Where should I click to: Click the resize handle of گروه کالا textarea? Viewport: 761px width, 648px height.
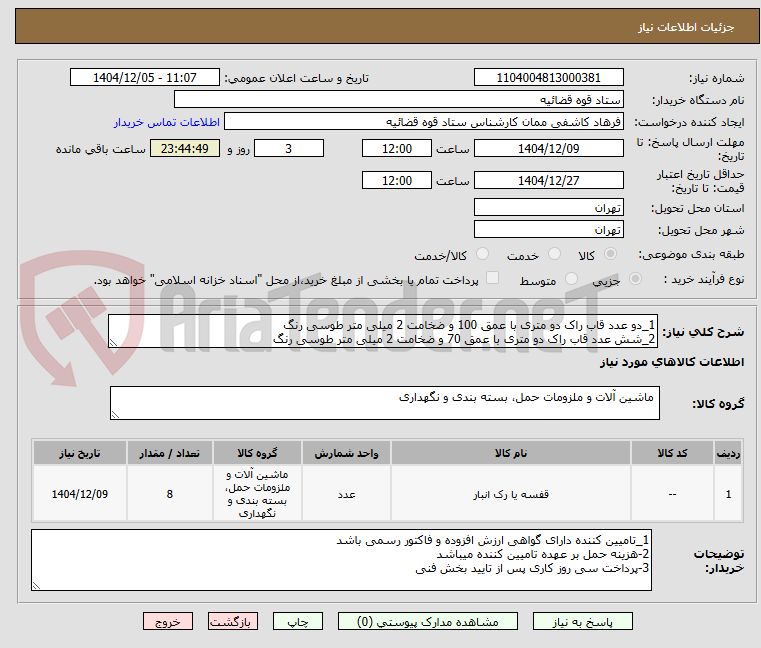(116, 414)
